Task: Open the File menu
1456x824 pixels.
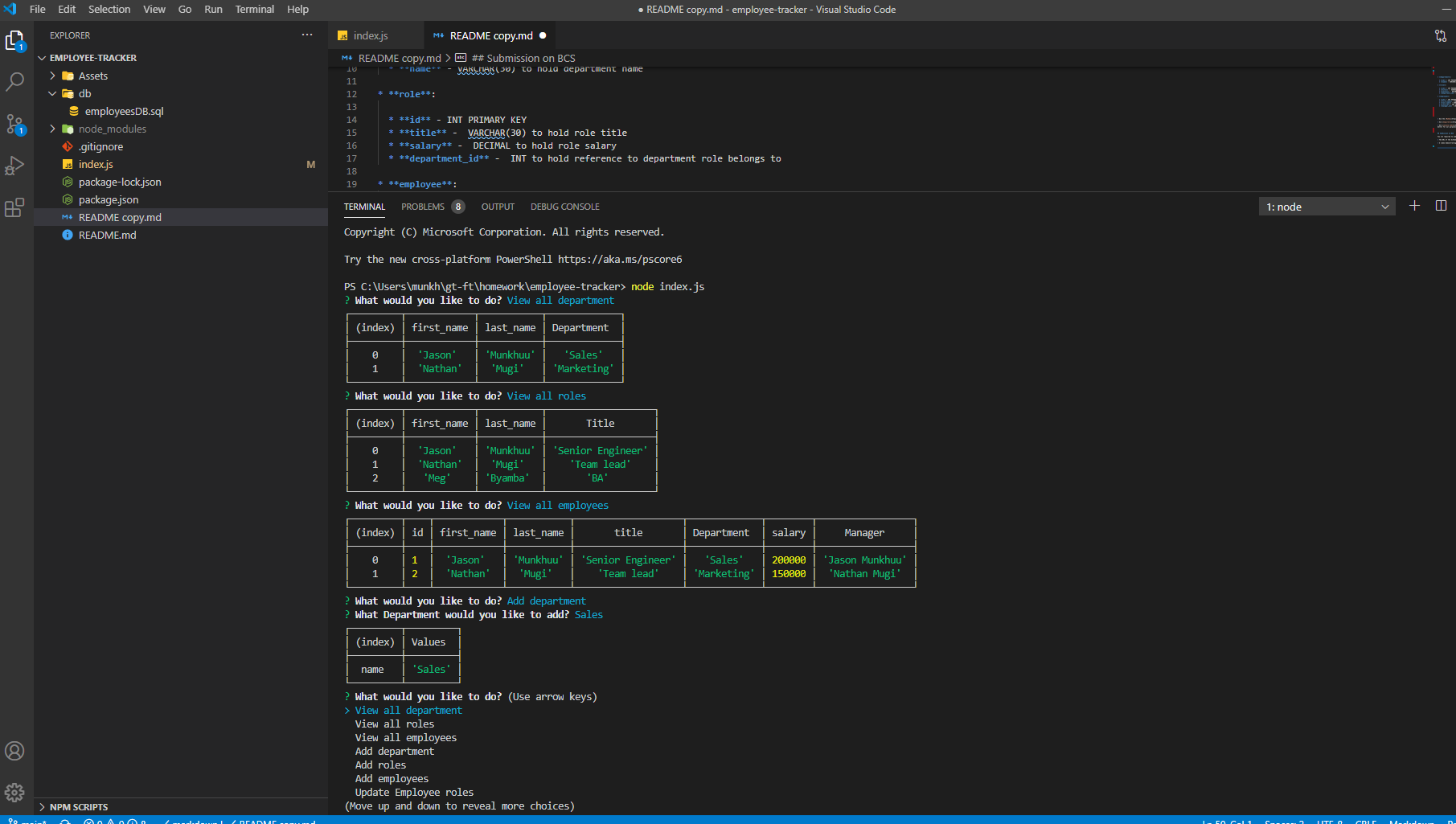Action: tap(38, 9)
